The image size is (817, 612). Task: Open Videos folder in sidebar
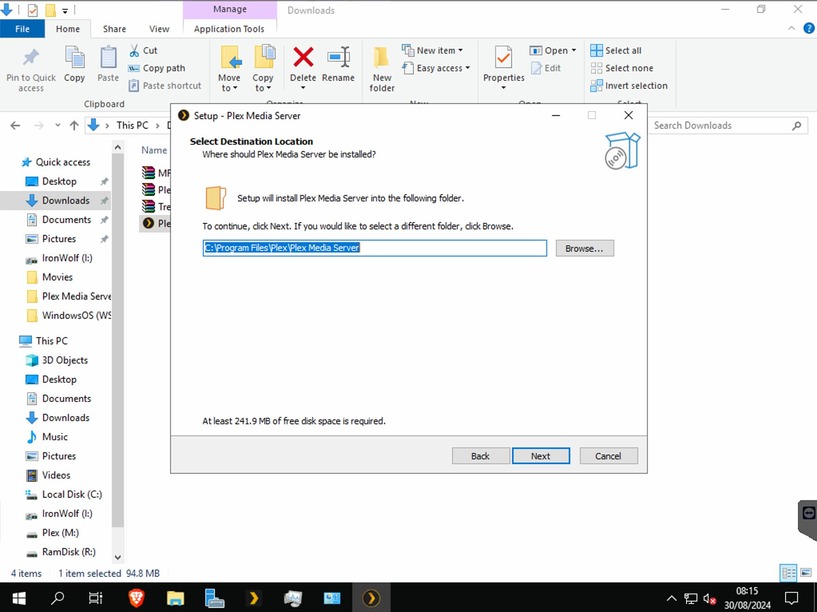tap(48, 475)
